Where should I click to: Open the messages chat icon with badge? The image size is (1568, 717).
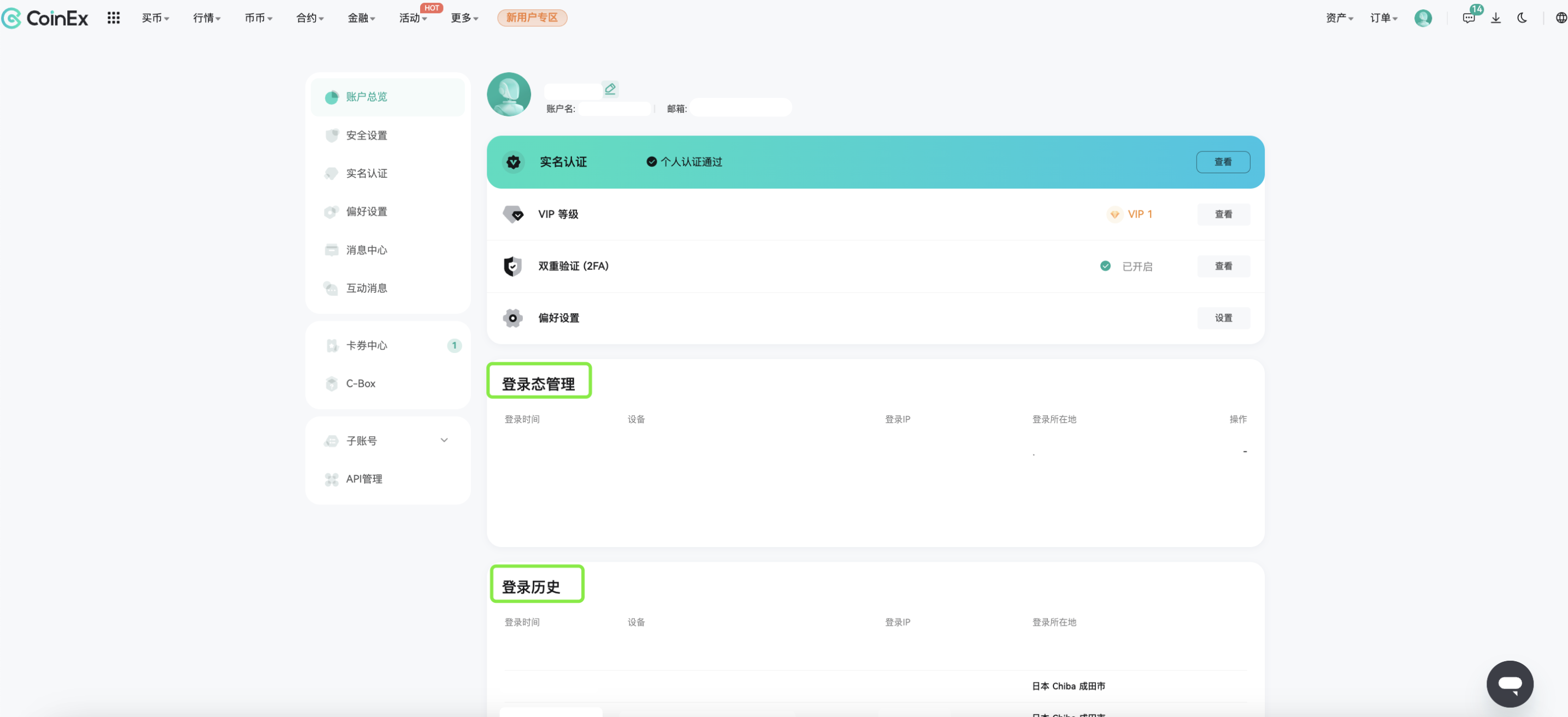click(1469, 17)
